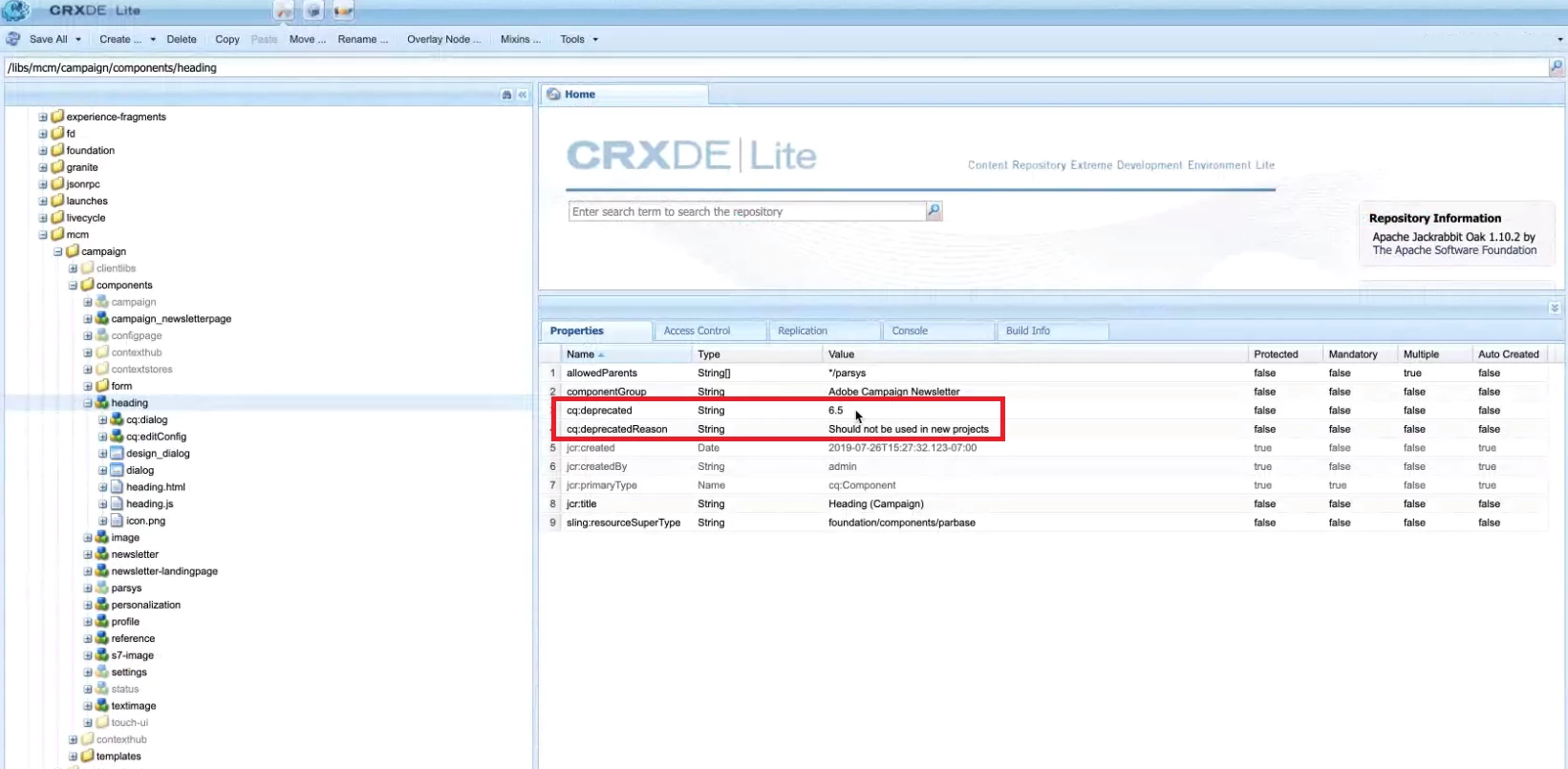Select the personalization component icon
The height and width of the screenshot is (769, 1568).
[x=101, y=605]
